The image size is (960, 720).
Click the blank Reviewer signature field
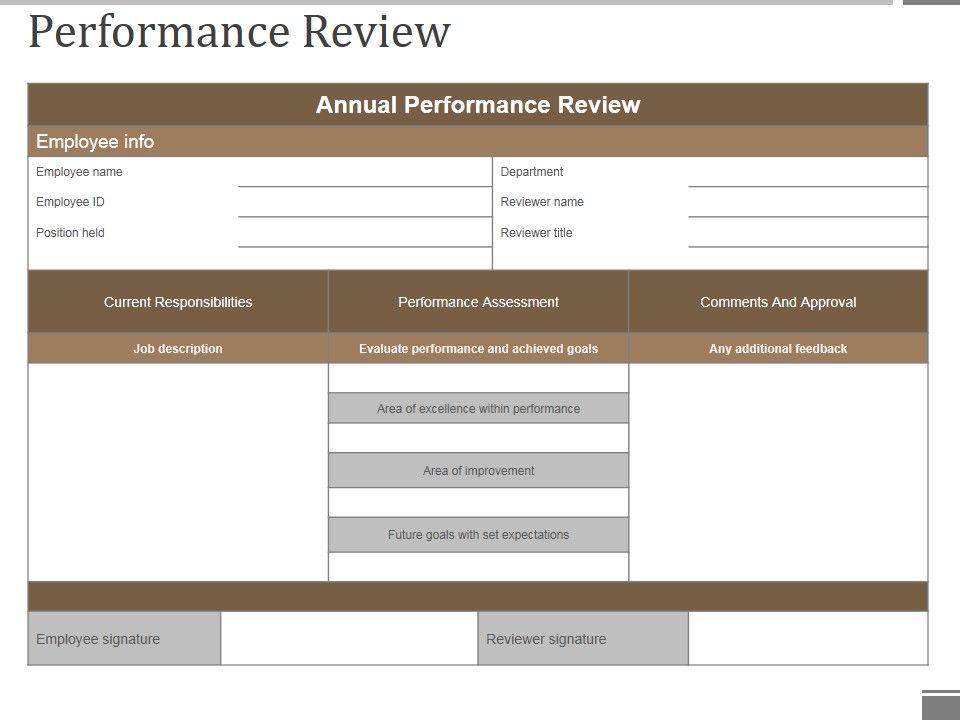pyautogui.click(x=808, y=639)
